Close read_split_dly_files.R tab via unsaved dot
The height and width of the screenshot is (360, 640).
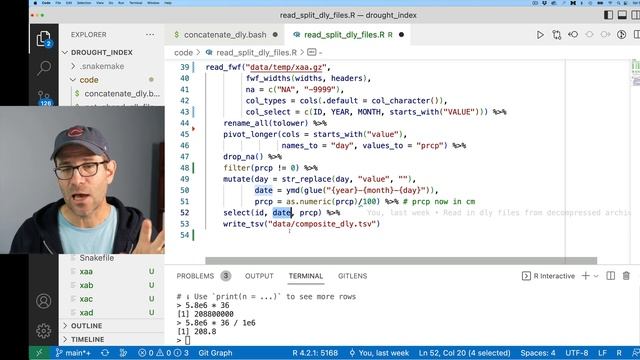click(x=401, y=35)
